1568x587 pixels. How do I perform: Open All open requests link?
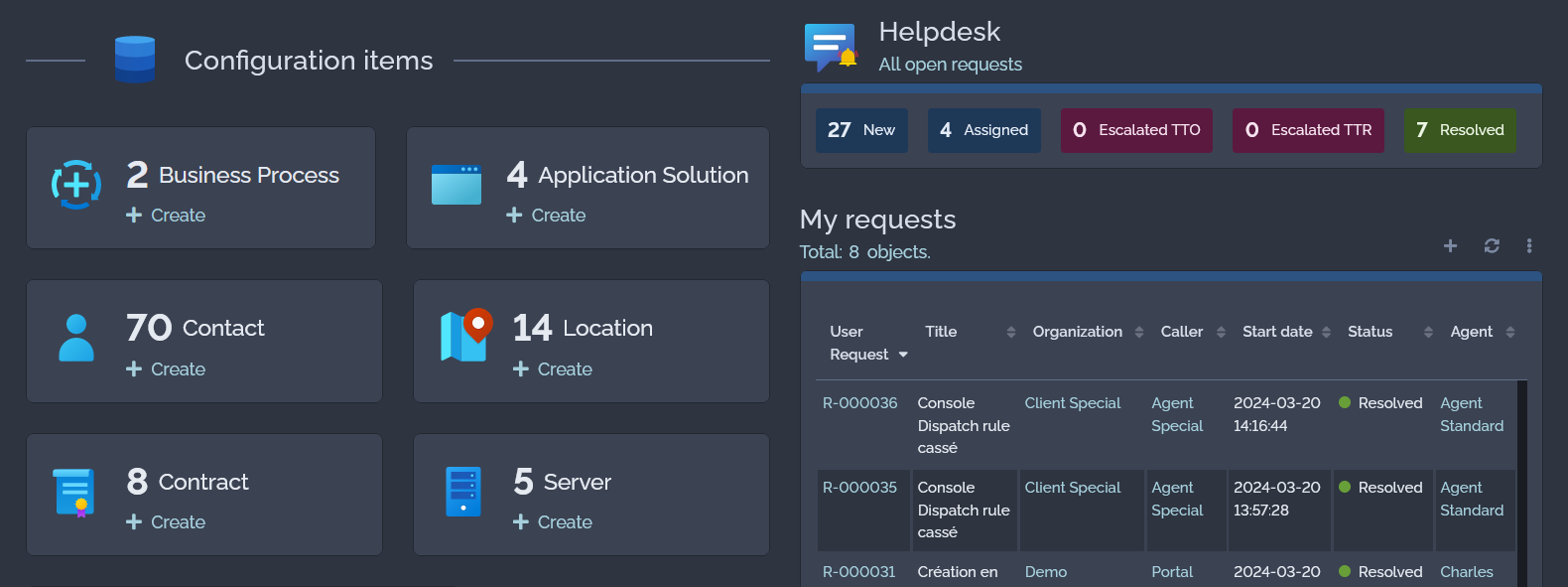click(x=950, y=65)
